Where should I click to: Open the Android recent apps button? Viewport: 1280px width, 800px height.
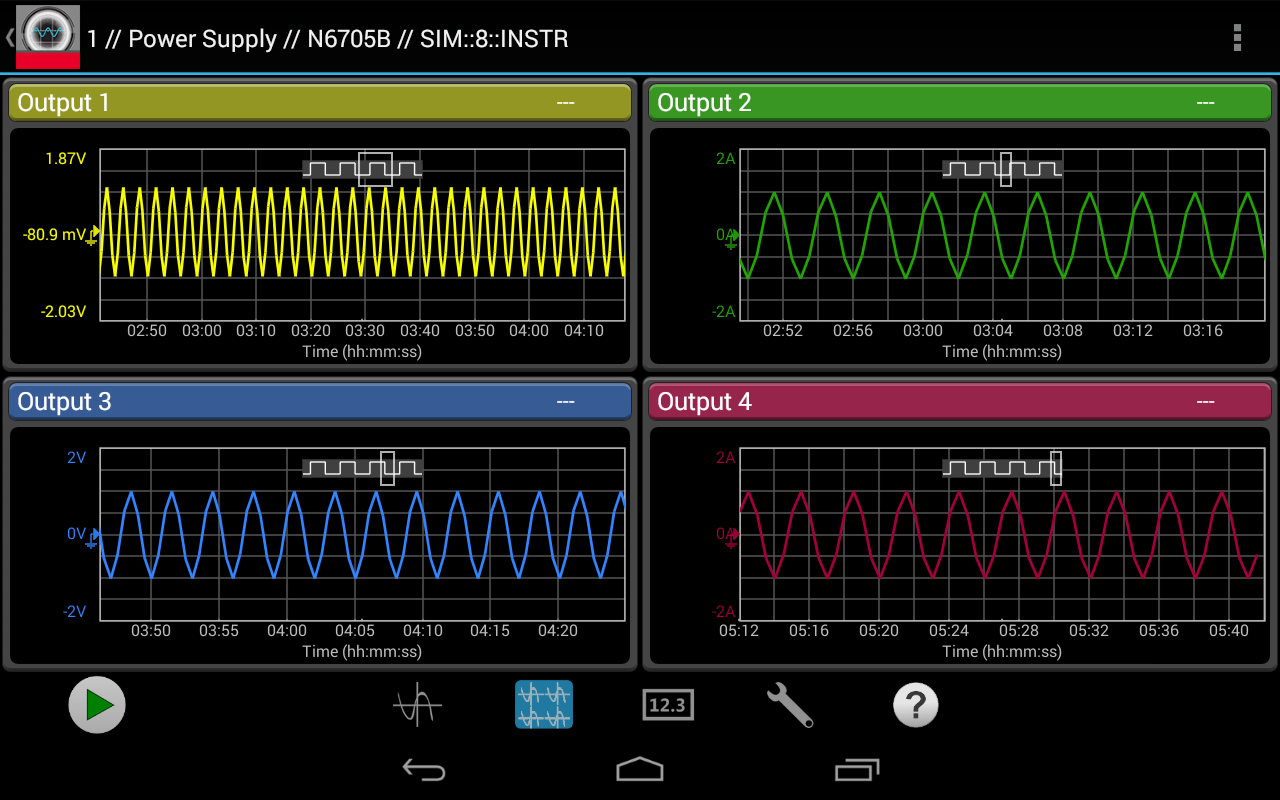(857, 769)
